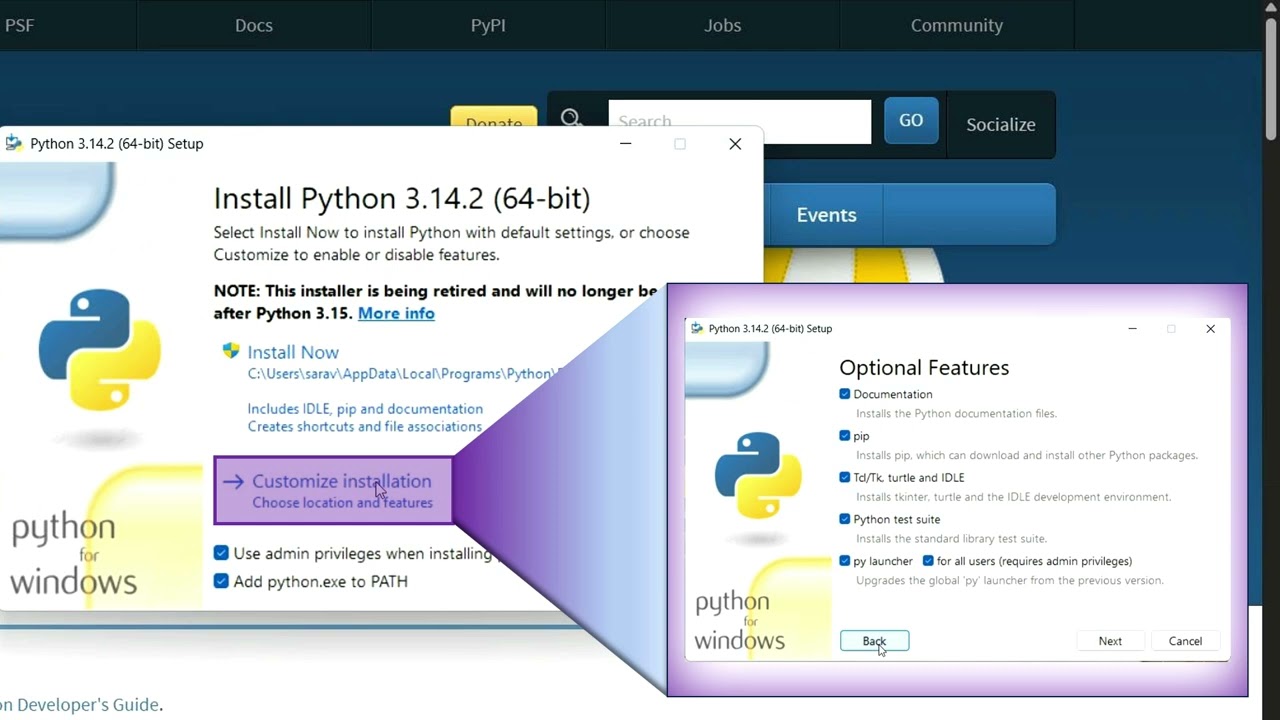The image size is (1280, 720).
Task: Uncheck the Documentation feature checkbox
Action: pos(845,394)
